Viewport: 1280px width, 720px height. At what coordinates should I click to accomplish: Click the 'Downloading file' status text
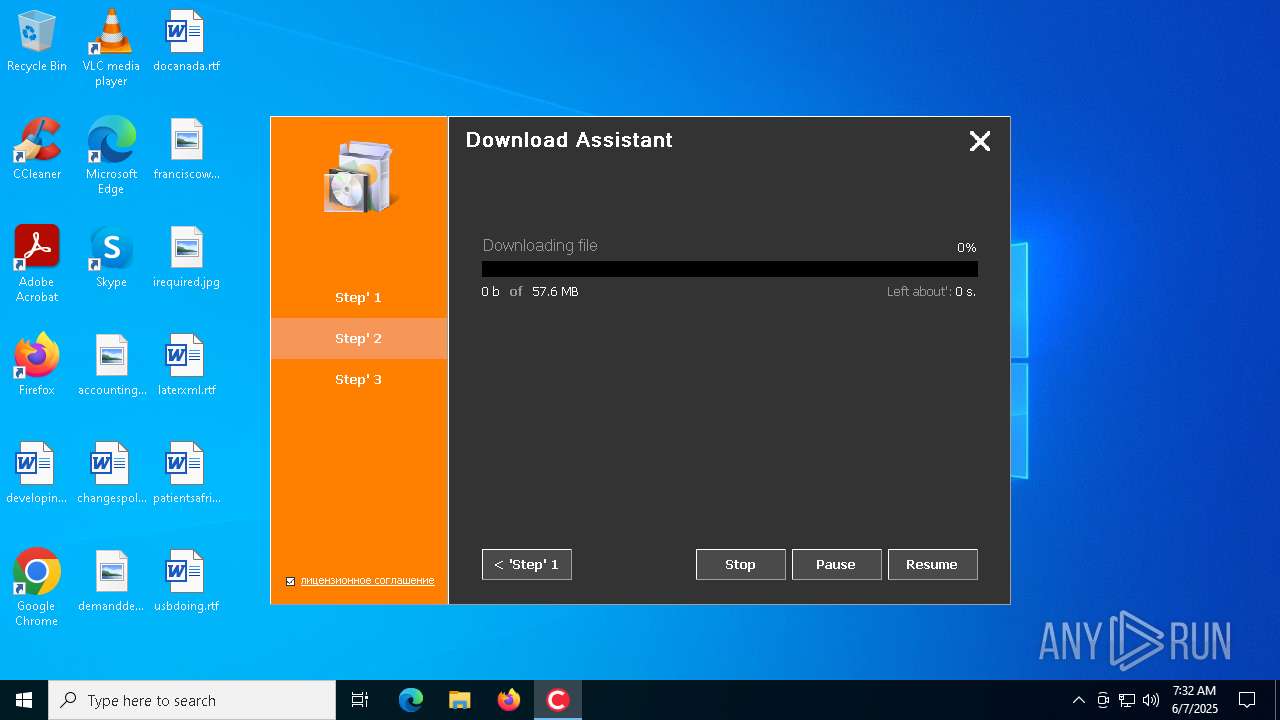540,246
